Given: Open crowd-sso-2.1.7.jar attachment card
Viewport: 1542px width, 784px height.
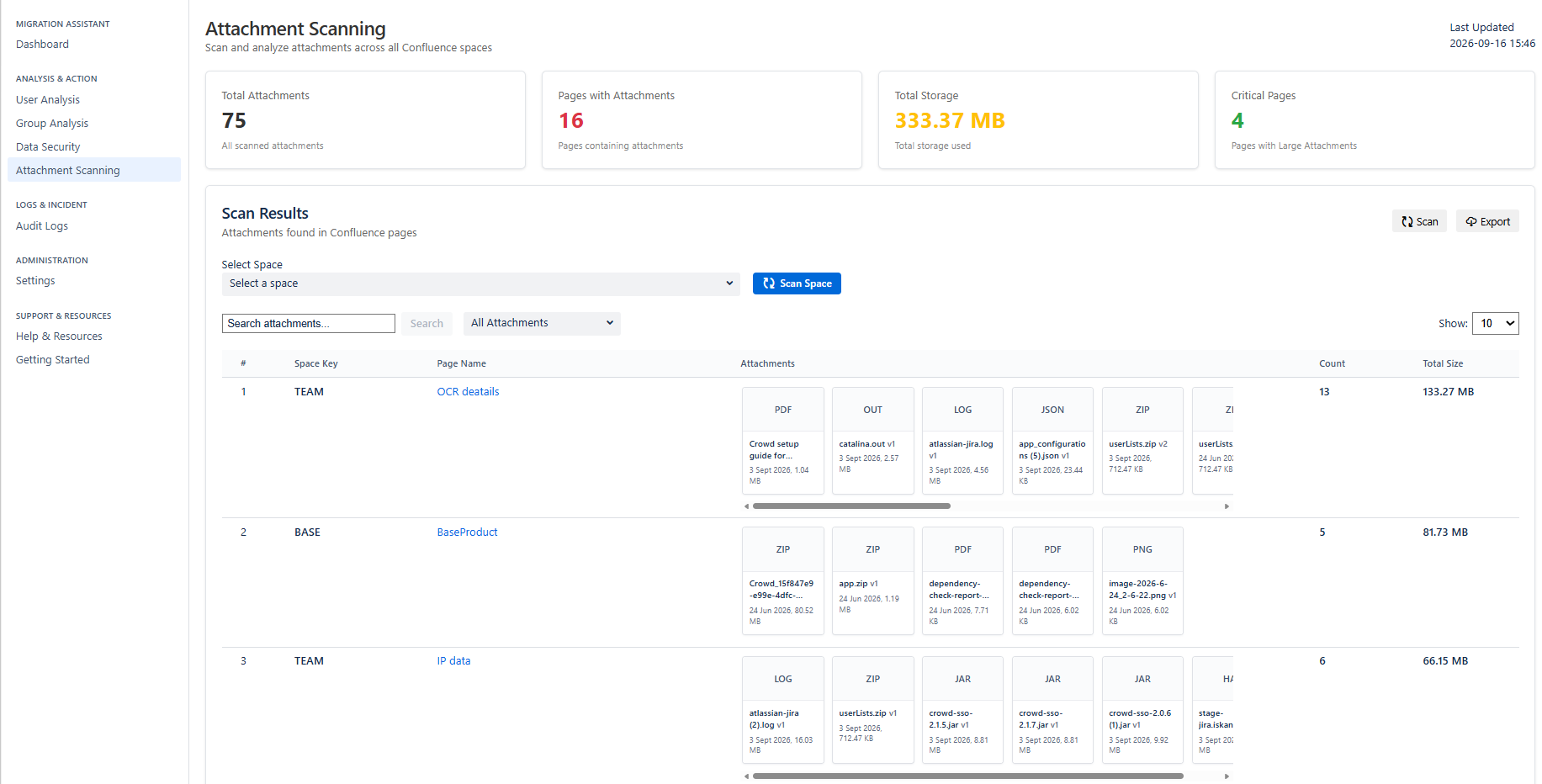Looking at the screenshot, I should pyautogui.click(x=1052, y=710).
